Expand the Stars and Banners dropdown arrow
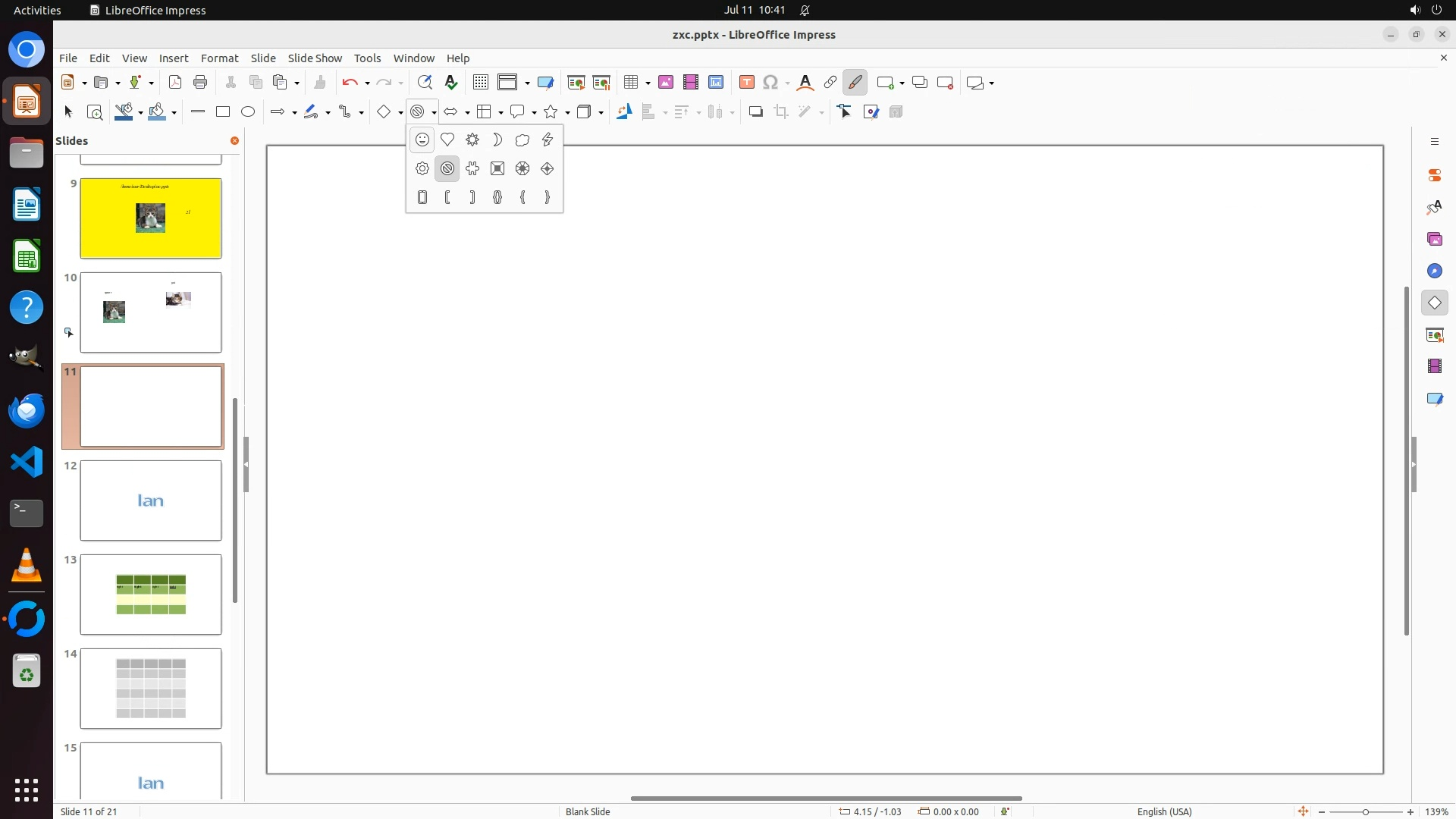Image resolution: width=1456 pixels, height=819 pixels. point(567,113)
